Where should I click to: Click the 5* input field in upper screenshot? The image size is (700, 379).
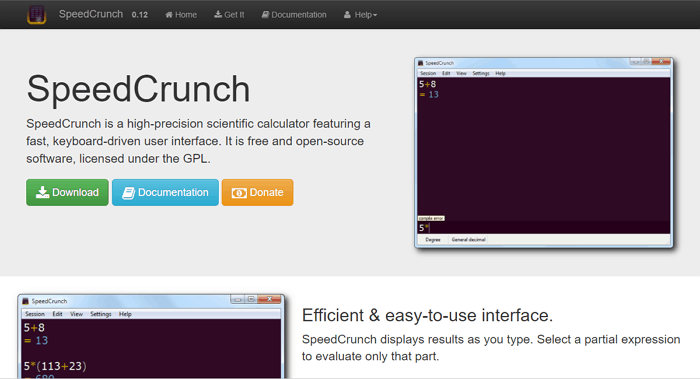(x=543, y=228)
